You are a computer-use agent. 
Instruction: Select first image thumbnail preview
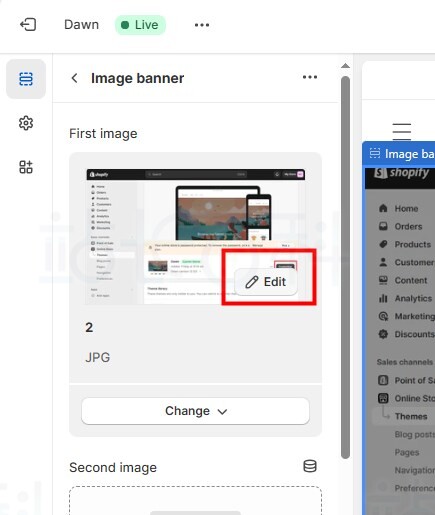click(195, 237)
